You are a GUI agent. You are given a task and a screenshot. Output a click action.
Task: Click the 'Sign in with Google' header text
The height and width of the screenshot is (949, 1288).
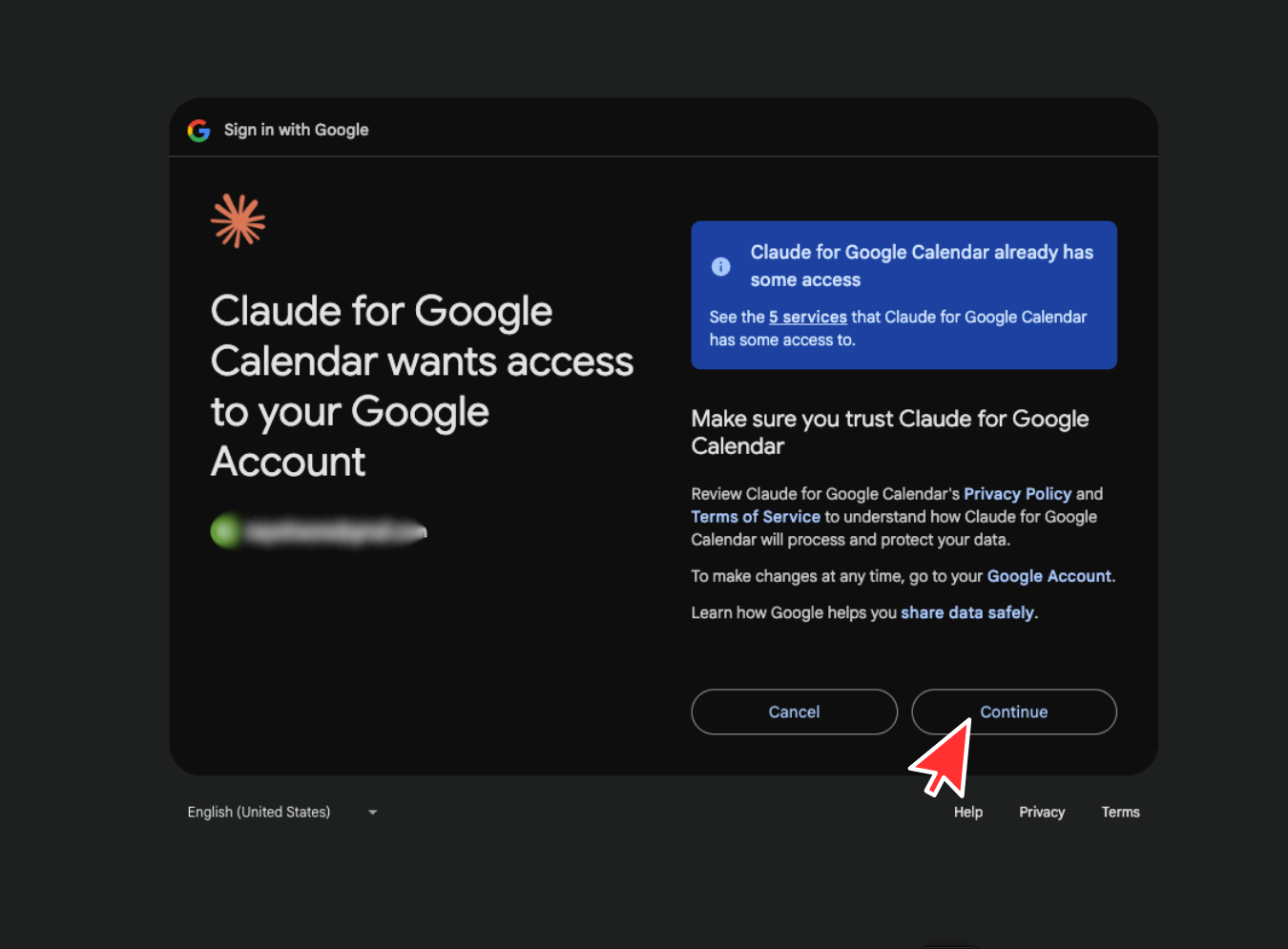pyautogui.click(x=296, y=130)
